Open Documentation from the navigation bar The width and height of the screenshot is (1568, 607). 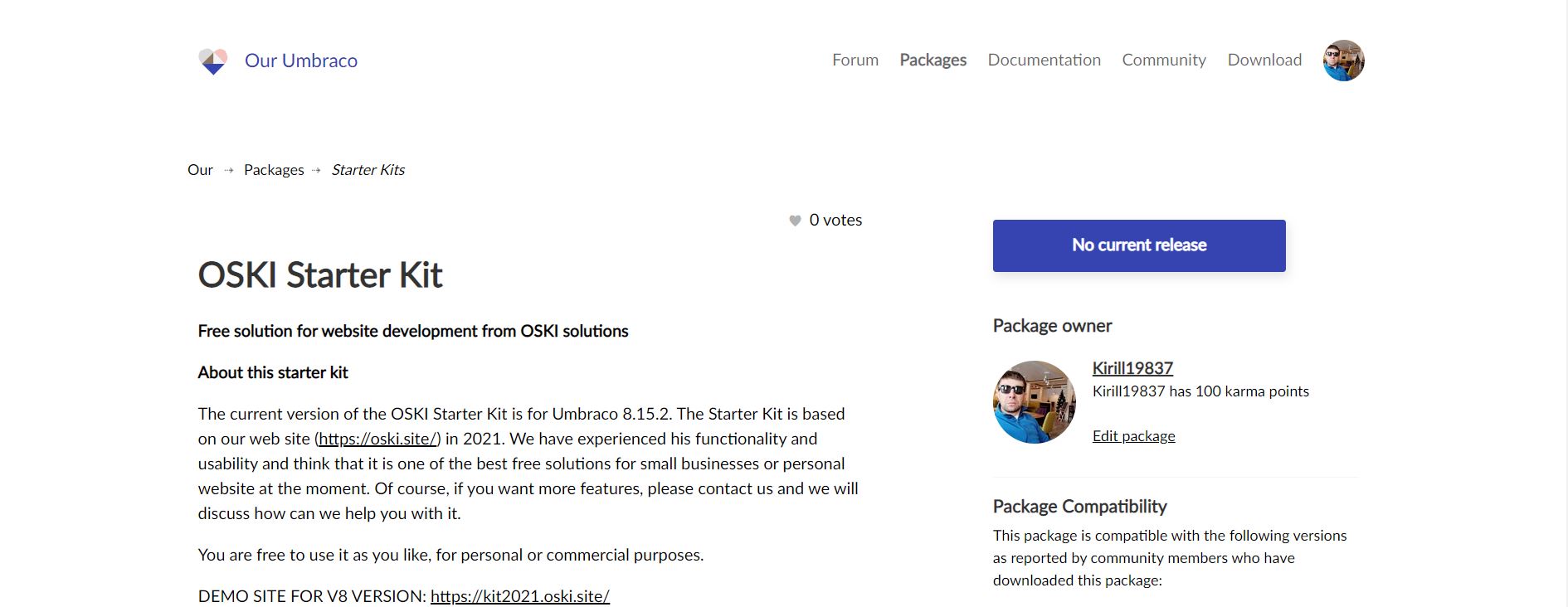pyautogui.click(x=1044, y=60)
